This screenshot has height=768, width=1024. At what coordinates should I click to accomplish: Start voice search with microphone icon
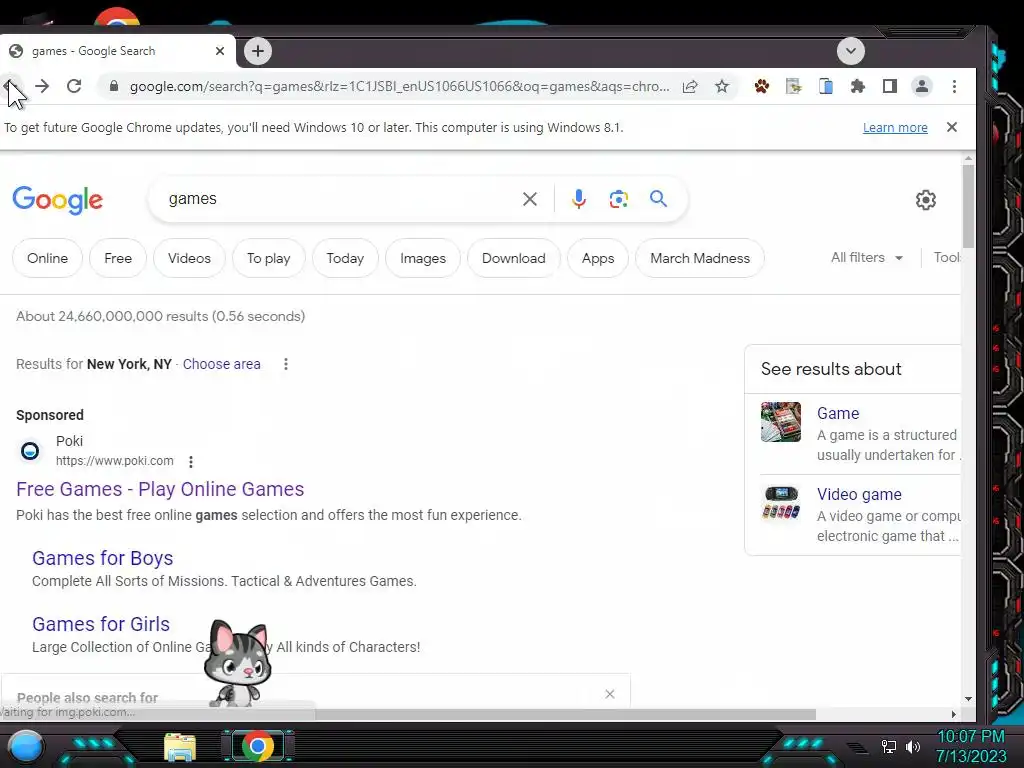579,199
